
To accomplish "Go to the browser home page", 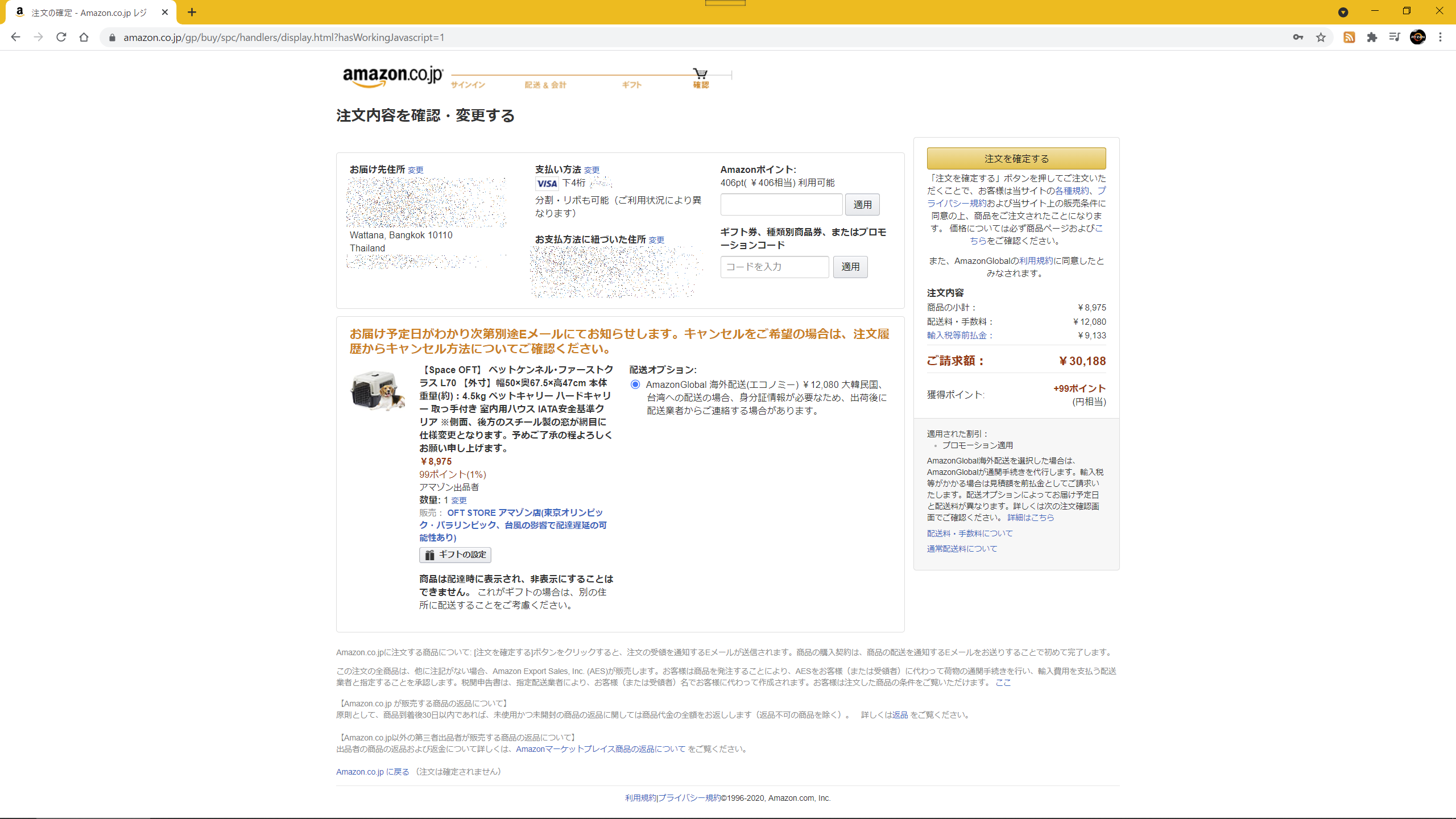I will coord(84,37).
